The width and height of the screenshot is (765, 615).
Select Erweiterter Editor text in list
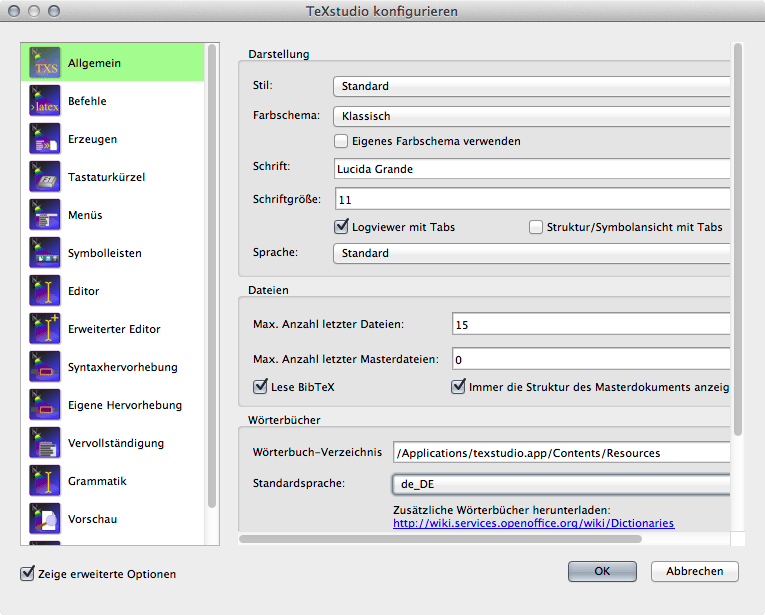pos(114,329)
